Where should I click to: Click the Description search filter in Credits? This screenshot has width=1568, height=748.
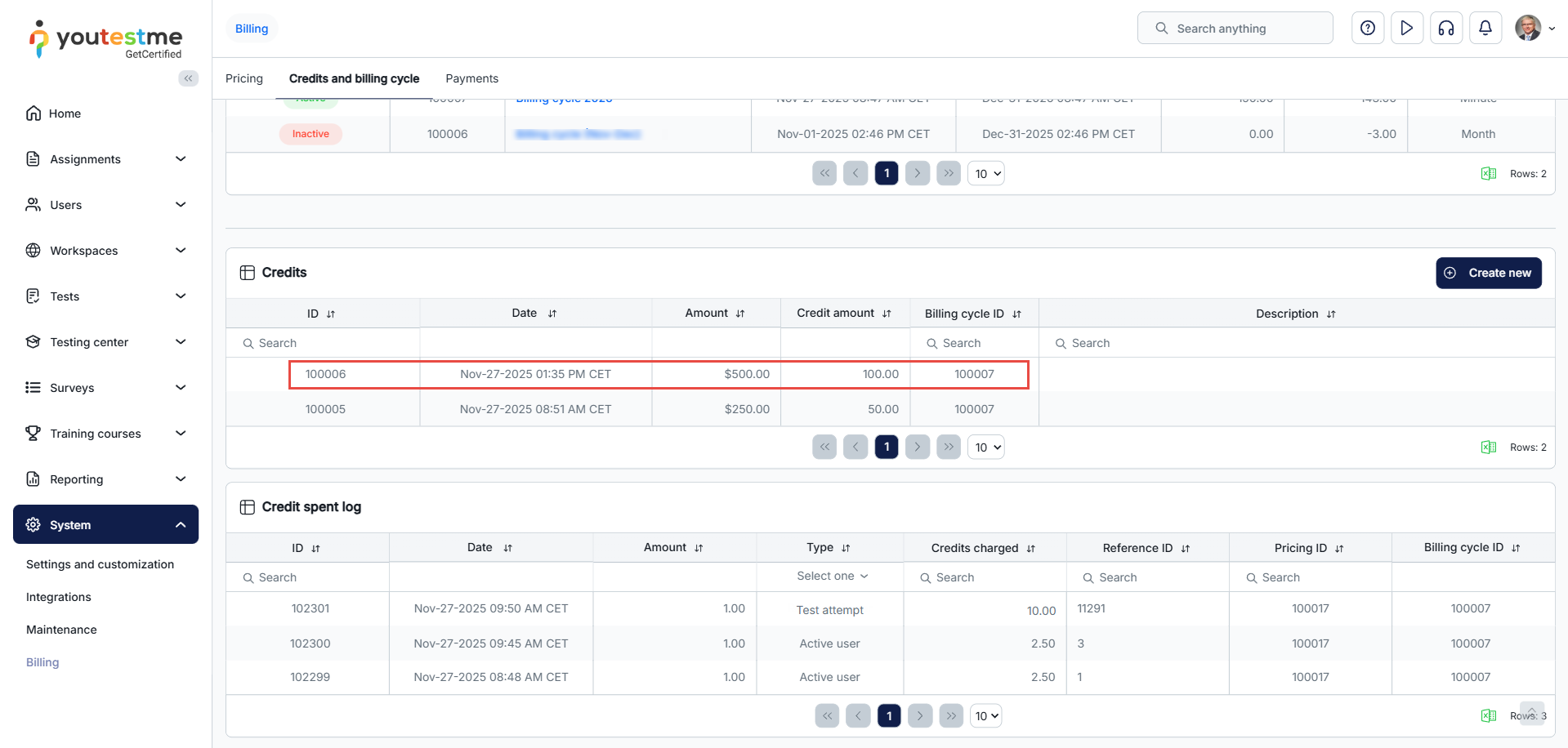click(1299, 343)
